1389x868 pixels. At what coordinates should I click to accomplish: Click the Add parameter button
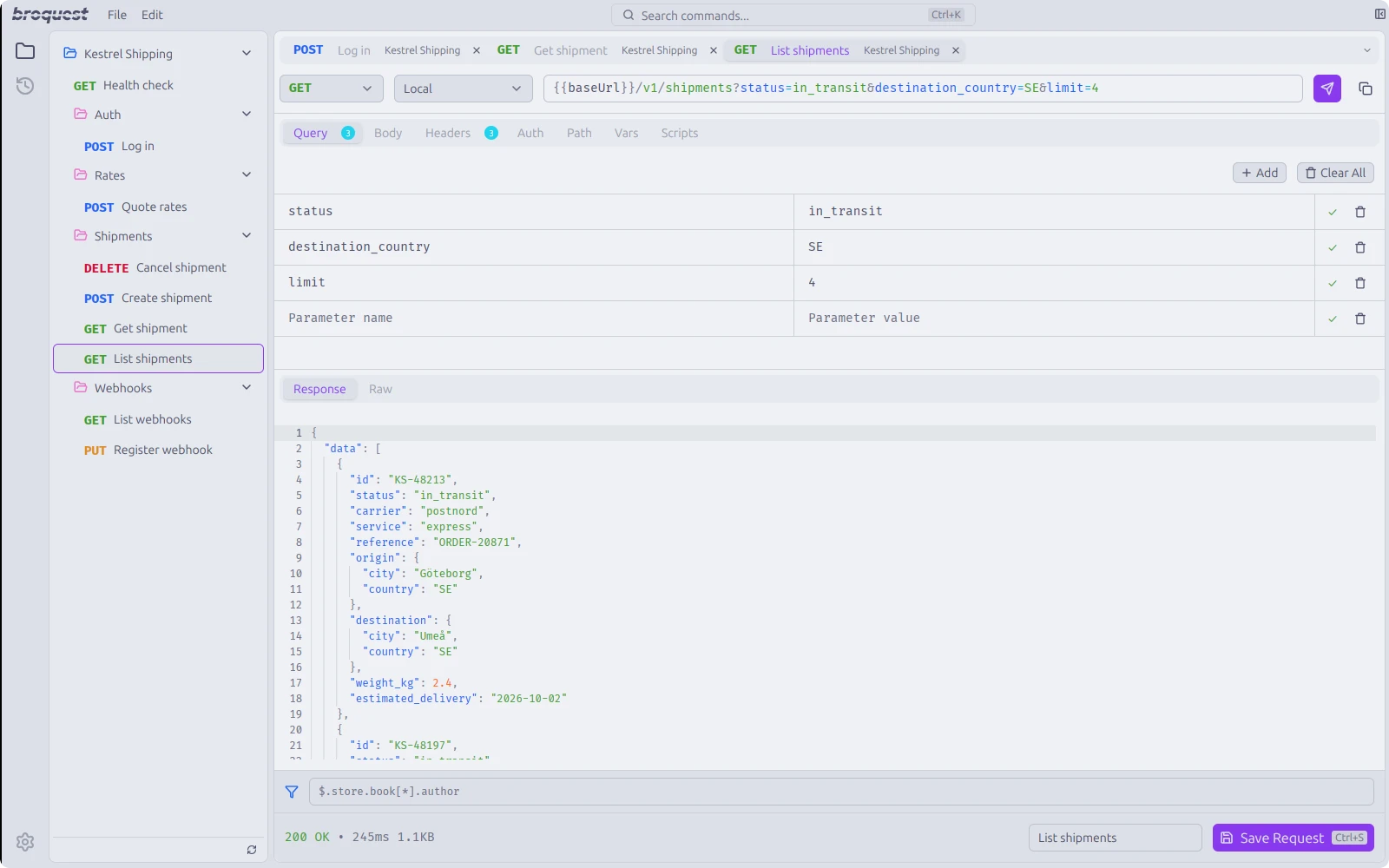click(x=1260, y=173)
